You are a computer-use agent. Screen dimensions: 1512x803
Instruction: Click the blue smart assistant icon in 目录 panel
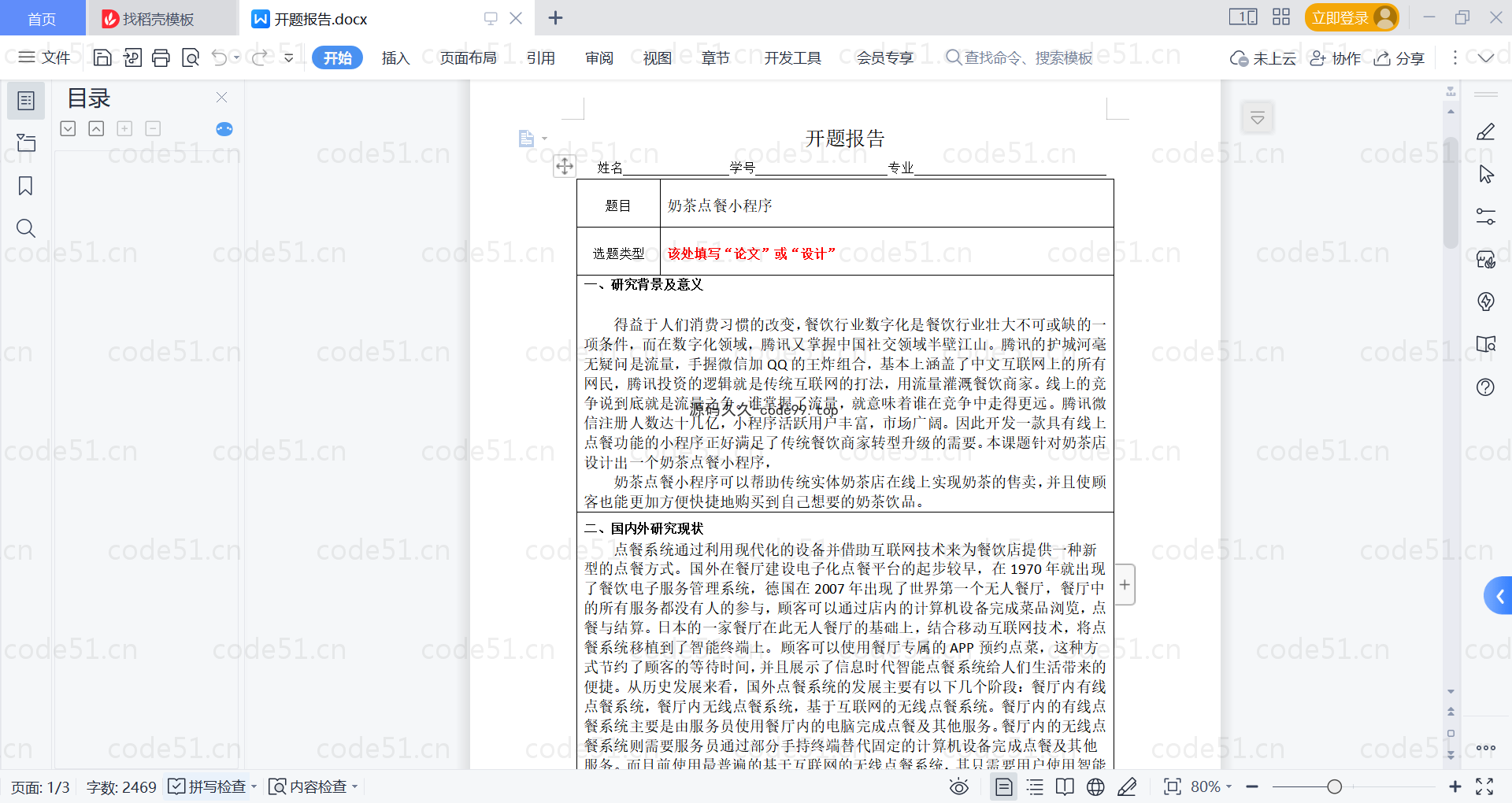click(x=224, y=129)
